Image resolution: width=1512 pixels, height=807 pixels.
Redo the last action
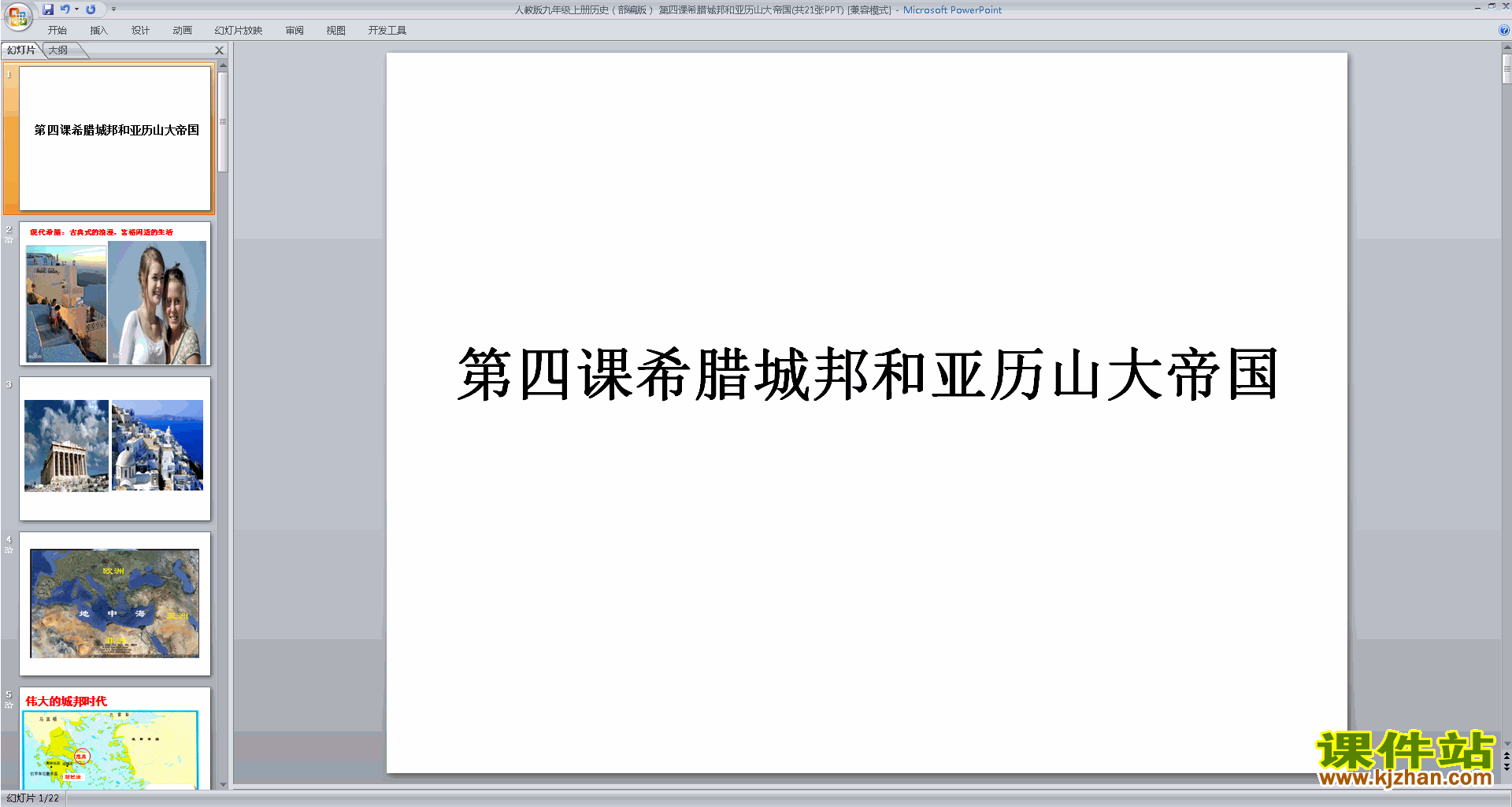point(91,9)
